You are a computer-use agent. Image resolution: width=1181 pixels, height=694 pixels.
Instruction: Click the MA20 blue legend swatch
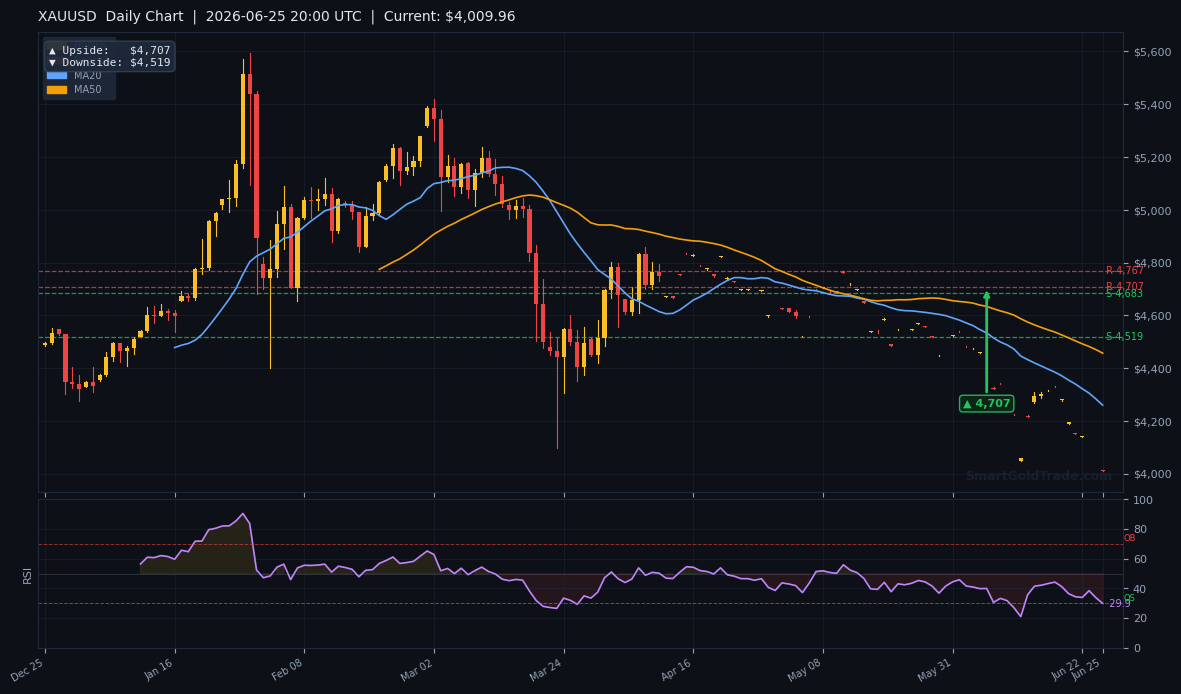(x=56, y=75)
